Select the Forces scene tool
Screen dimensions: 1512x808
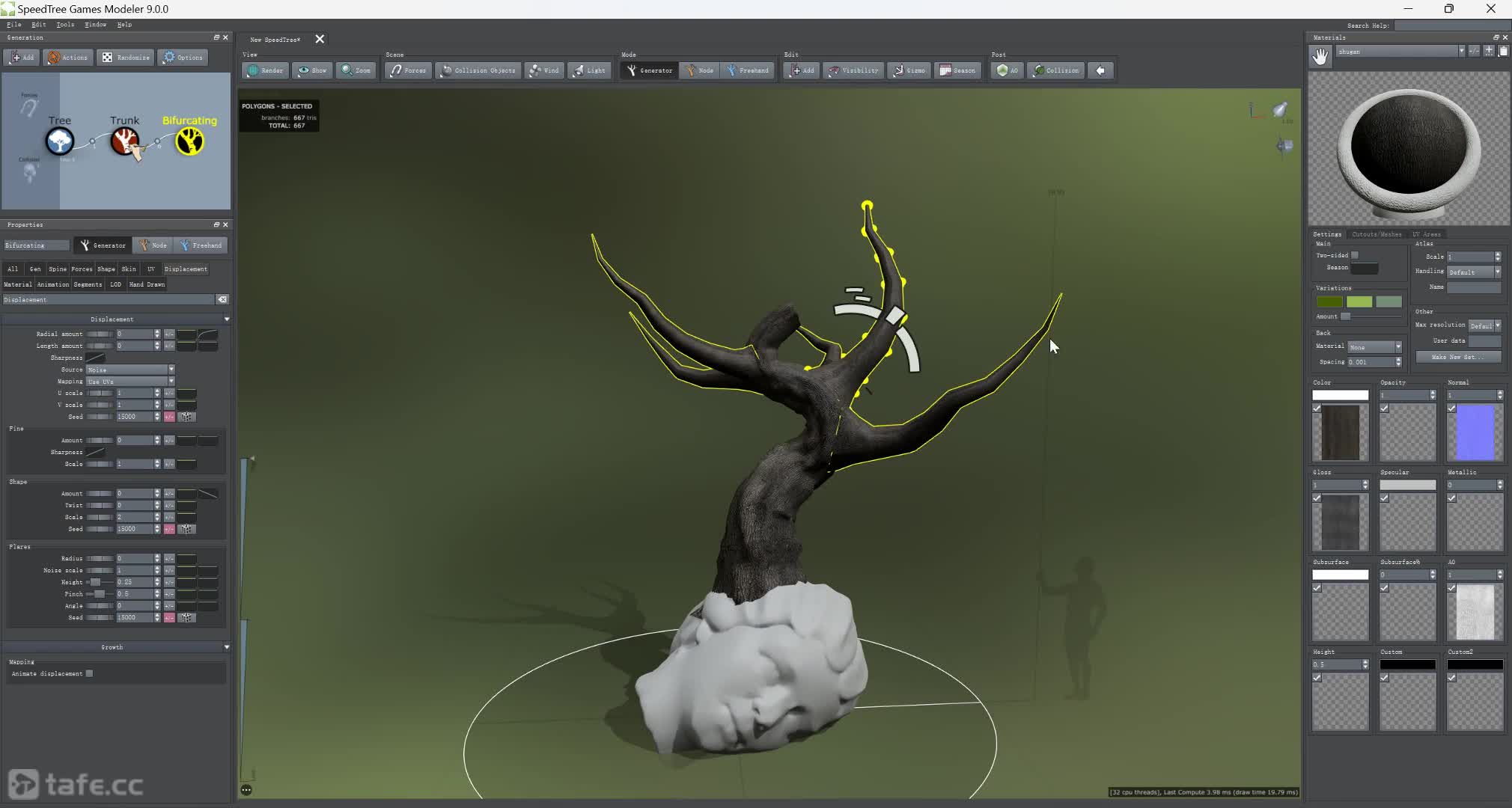coord(408,70)
